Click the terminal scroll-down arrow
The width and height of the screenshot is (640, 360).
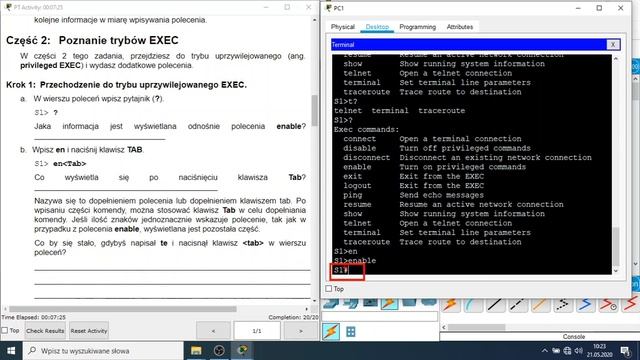[x=616, y=271]
